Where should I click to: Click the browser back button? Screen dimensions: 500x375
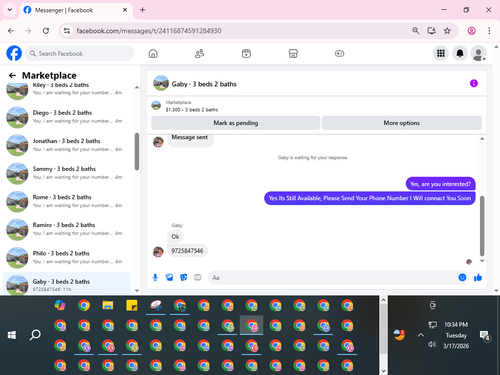(11, 31)
